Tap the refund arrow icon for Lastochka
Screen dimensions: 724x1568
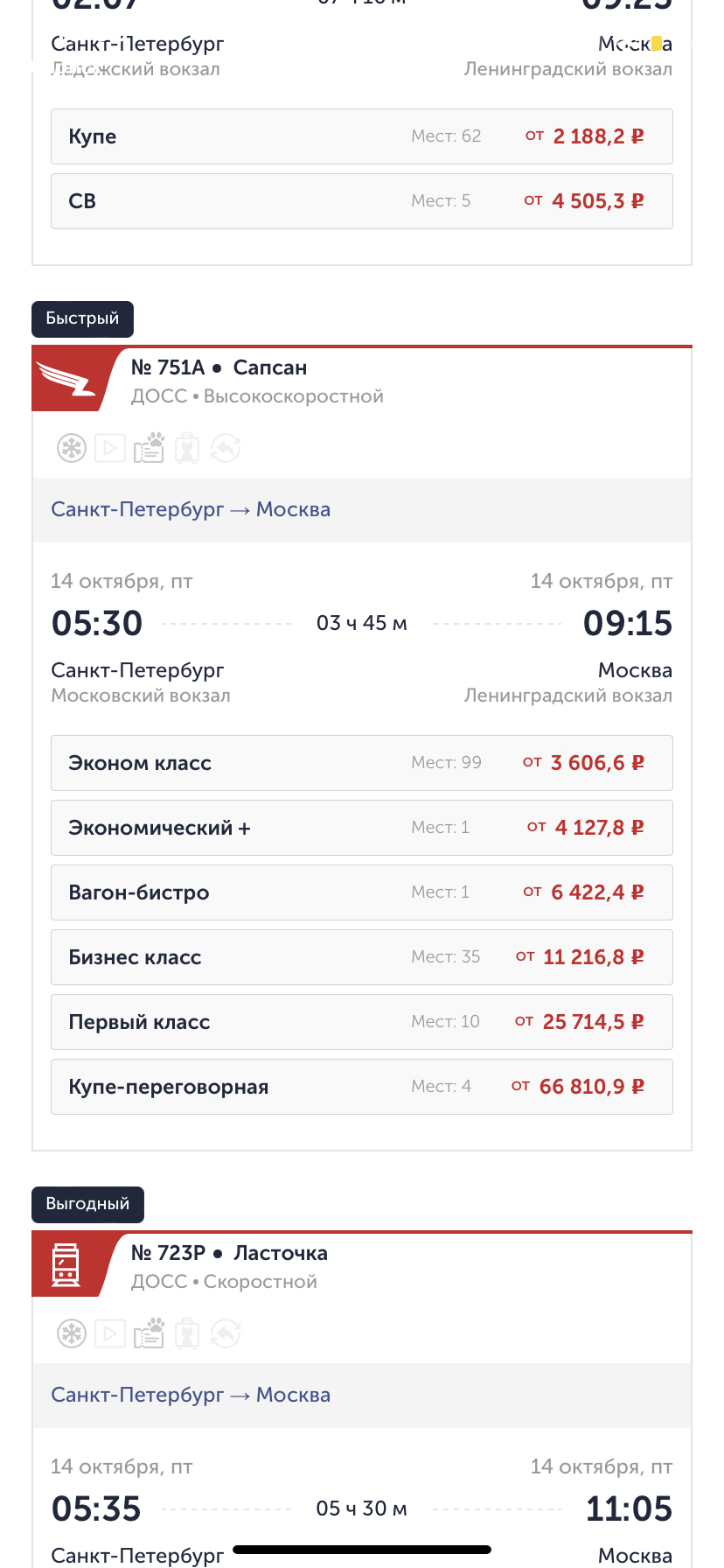pyautogui.click(x=226, y=1334)
